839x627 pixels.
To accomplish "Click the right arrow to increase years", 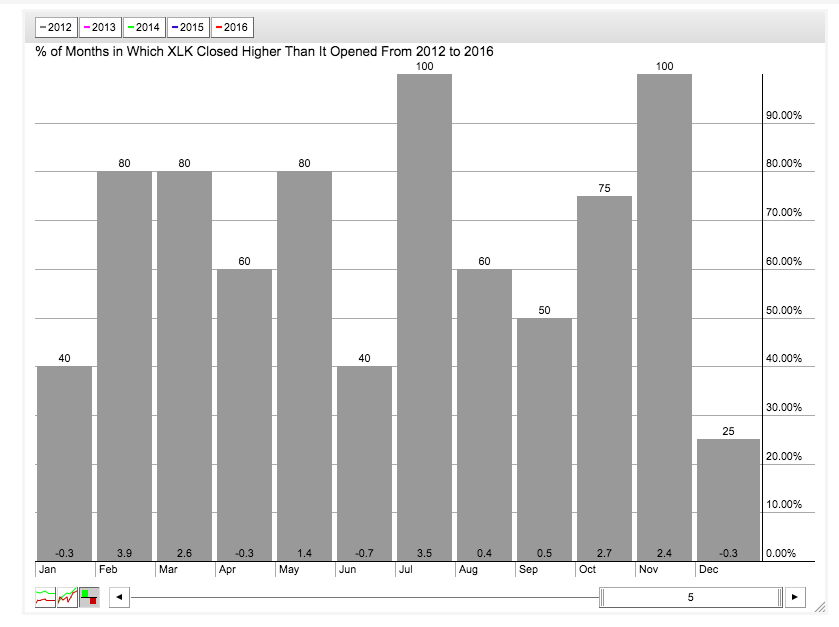I will pos(795,597).
